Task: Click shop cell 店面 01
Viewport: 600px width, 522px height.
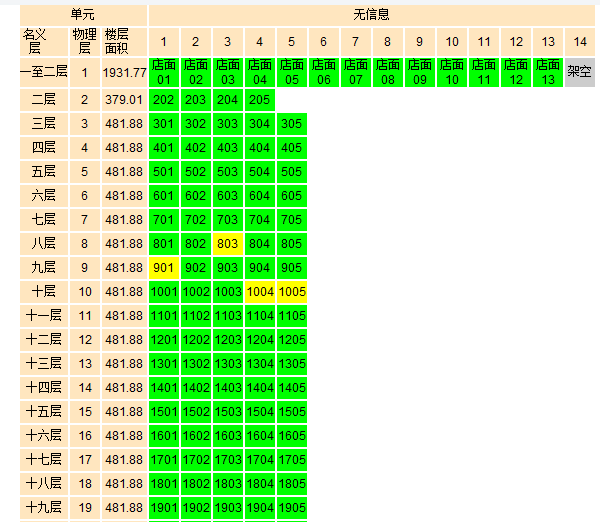Action: click(164, 72)
